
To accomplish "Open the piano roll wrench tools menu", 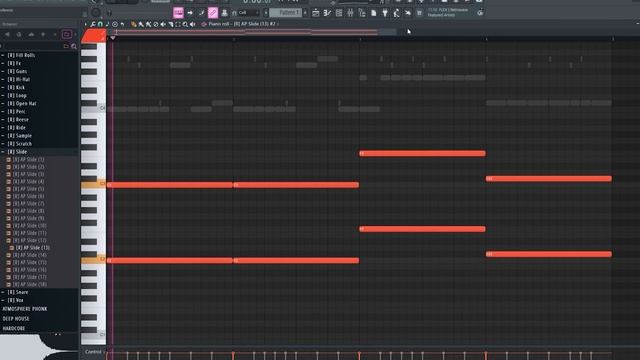I will 93,24.
